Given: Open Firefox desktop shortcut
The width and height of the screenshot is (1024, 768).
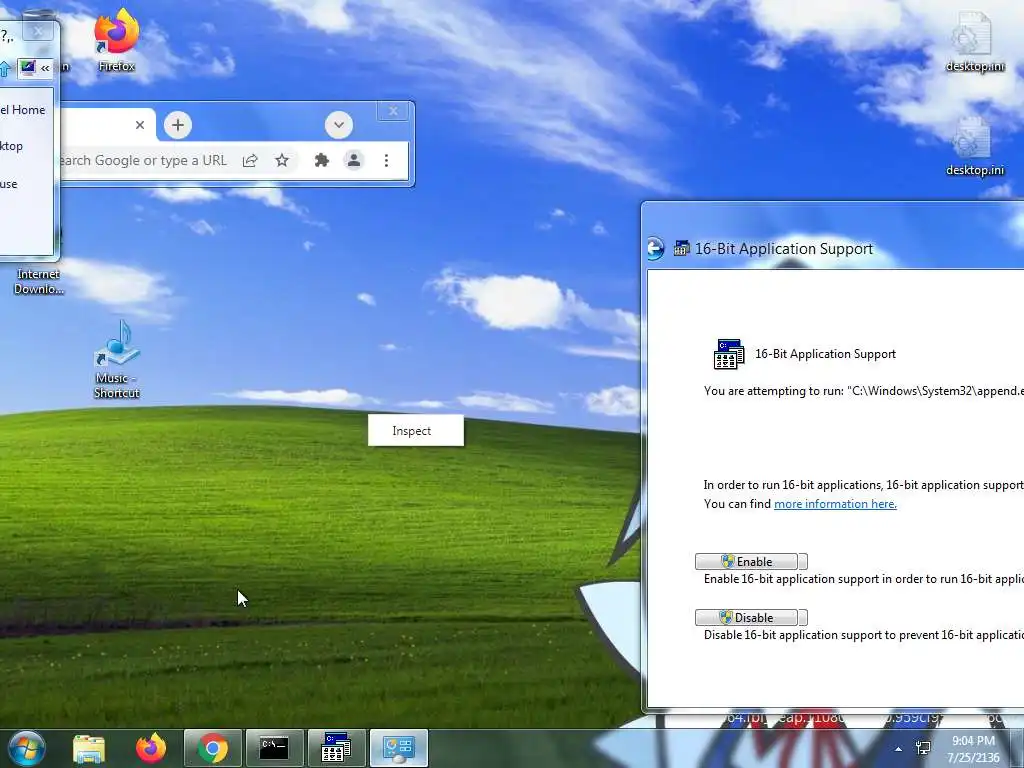Looking at the screenshot, I should tap(116, 39).
